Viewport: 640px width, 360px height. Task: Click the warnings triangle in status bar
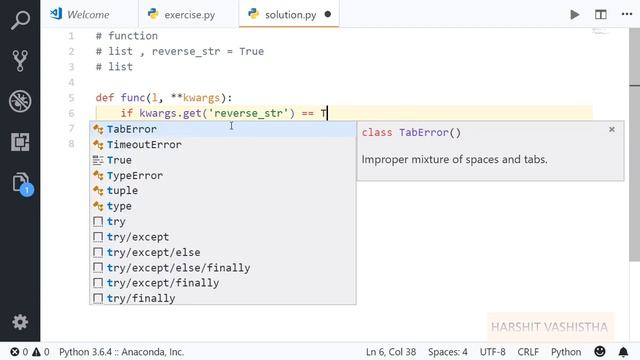[x=36, y=352]
